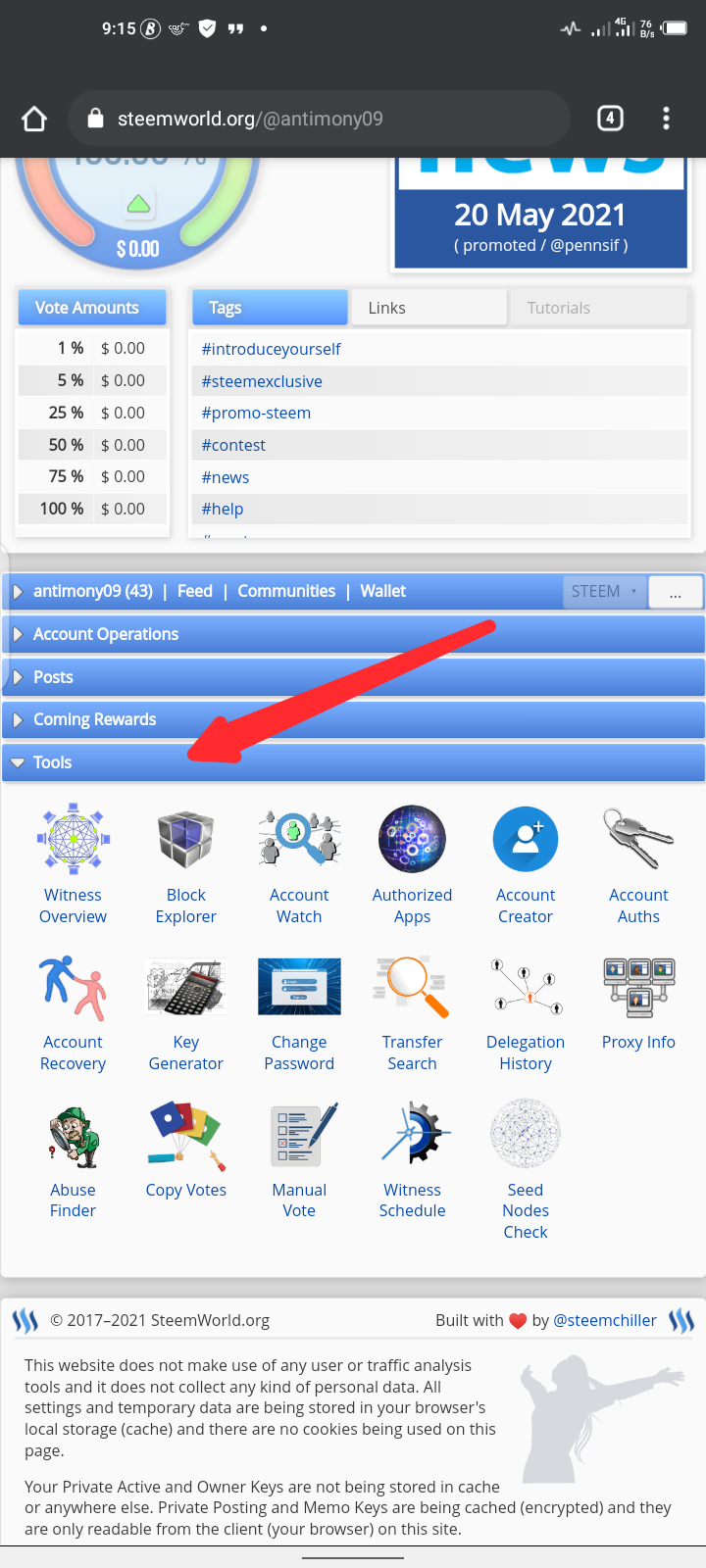Launch the Key Generator tool
Screen dimensions: 706x1568
[x=186, y=1012]
